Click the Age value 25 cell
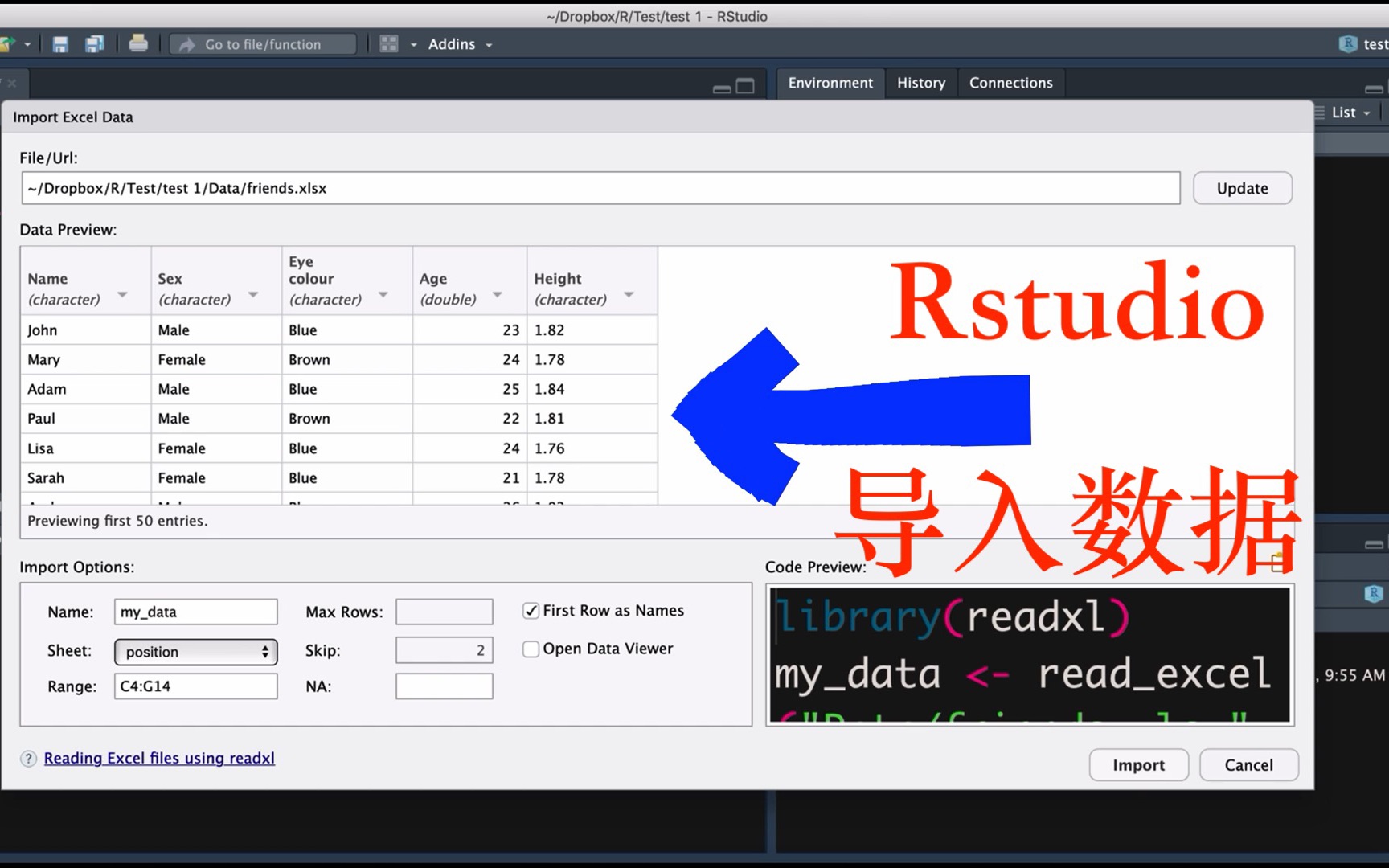The height and width of the screenshot is (868, 1389). pyautogui.click(x=469, y=389)
